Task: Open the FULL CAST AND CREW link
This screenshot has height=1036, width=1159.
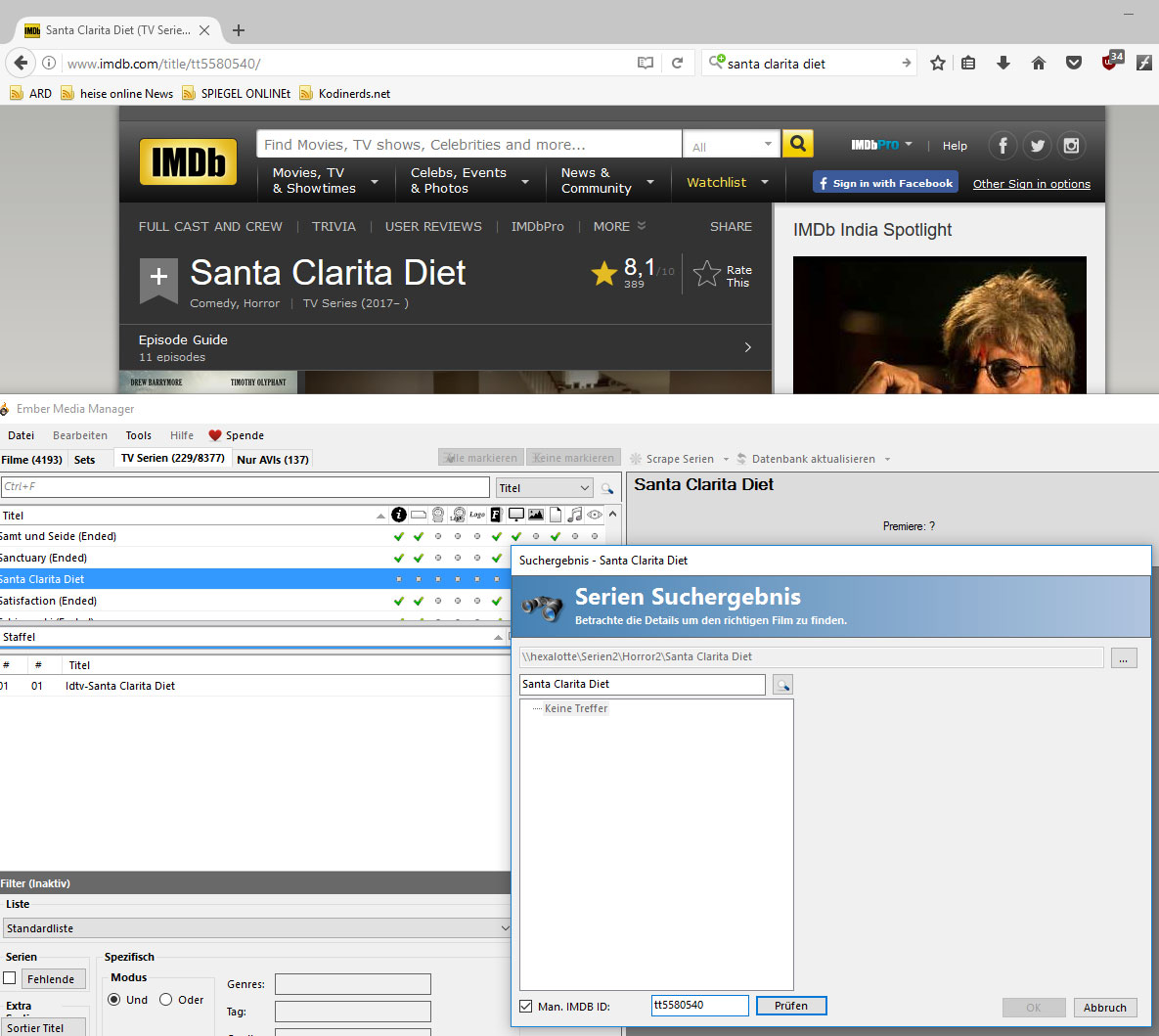Action: pyautogui.click(x=210, y=226)
